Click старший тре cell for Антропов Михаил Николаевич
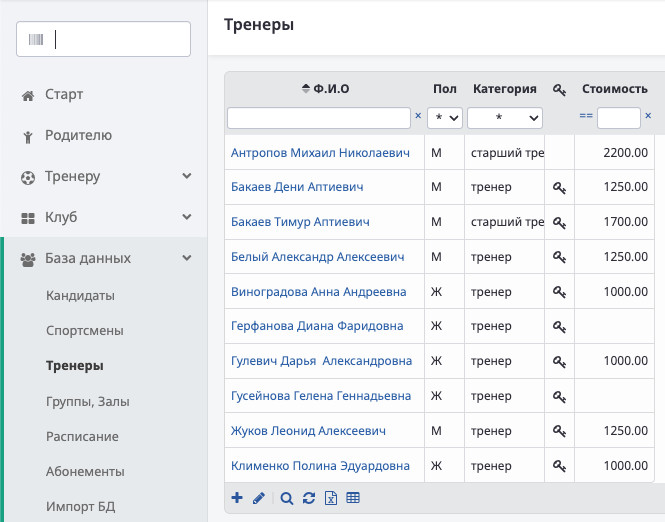This screenshot has height=522, width=665. coord(505,153)
